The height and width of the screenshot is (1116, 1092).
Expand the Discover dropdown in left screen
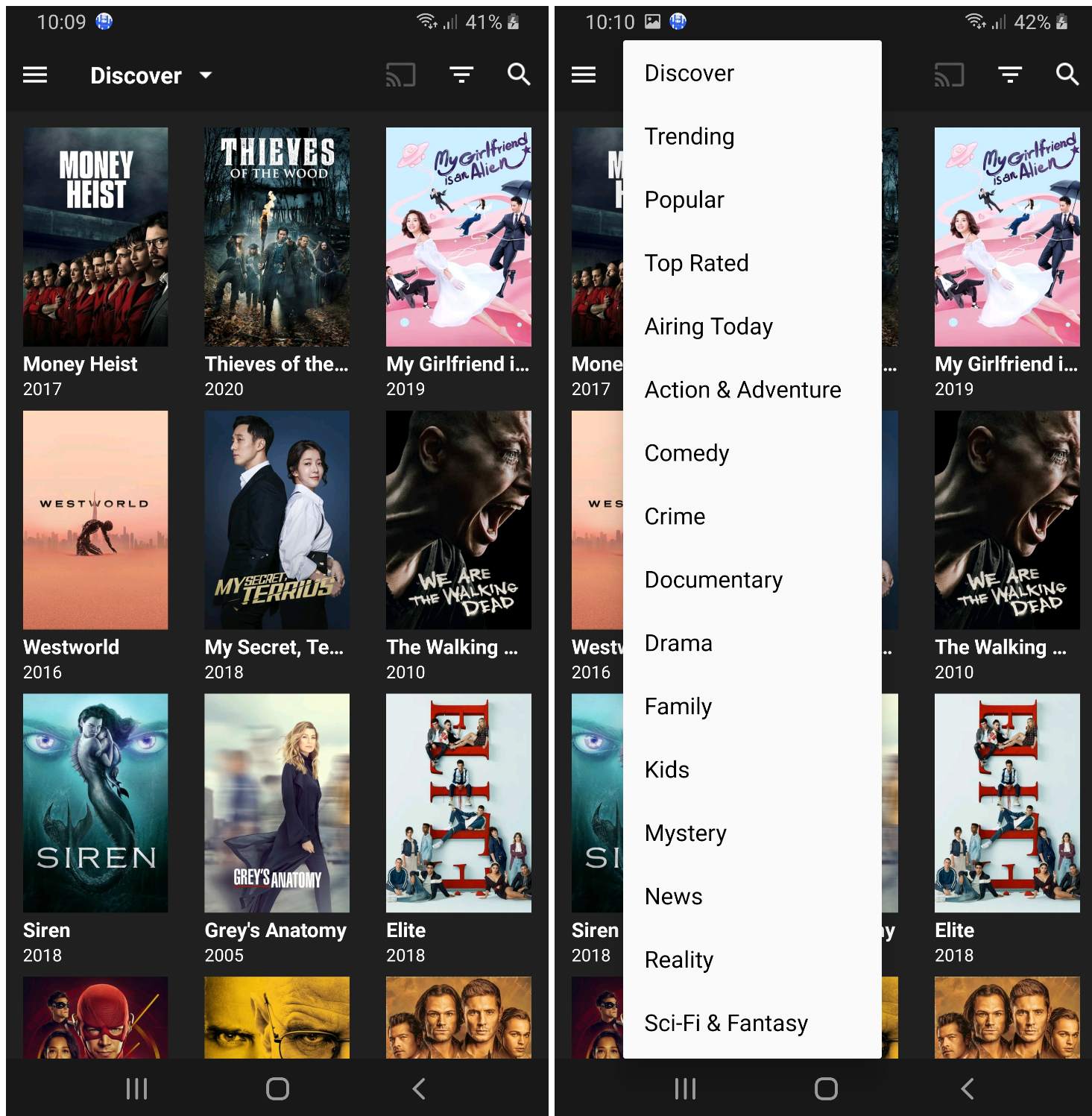click(151, 75)
